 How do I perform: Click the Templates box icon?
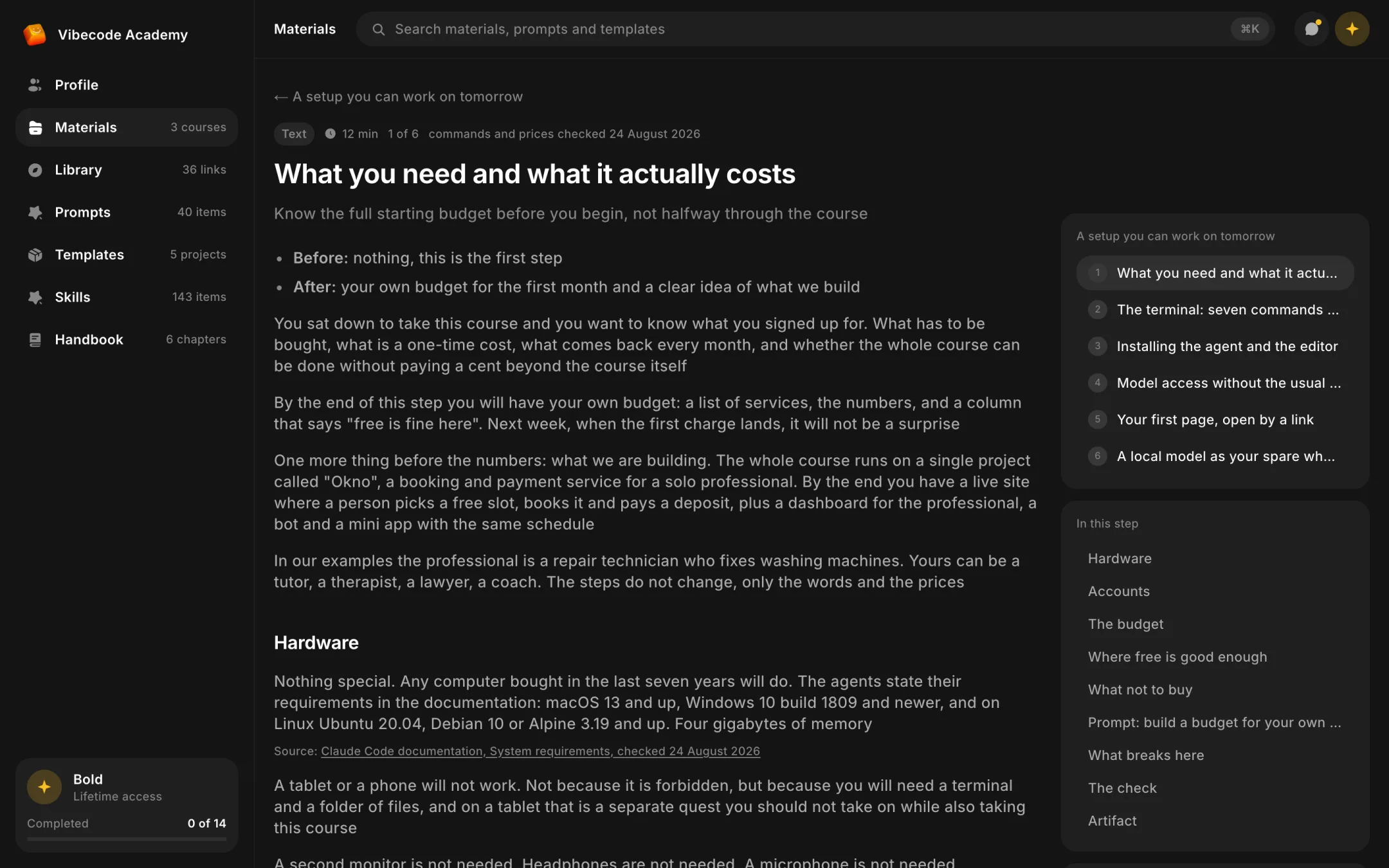[35, 255]
